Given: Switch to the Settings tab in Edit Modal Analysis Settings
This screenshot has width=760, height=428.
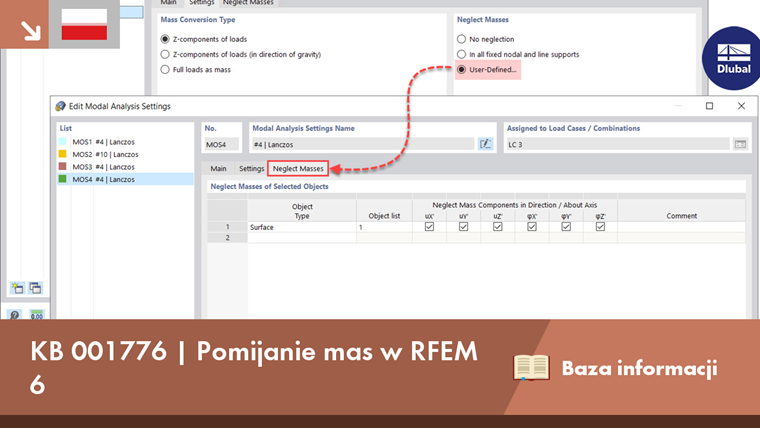Looking at the screenshot, I should pos(251,168).
